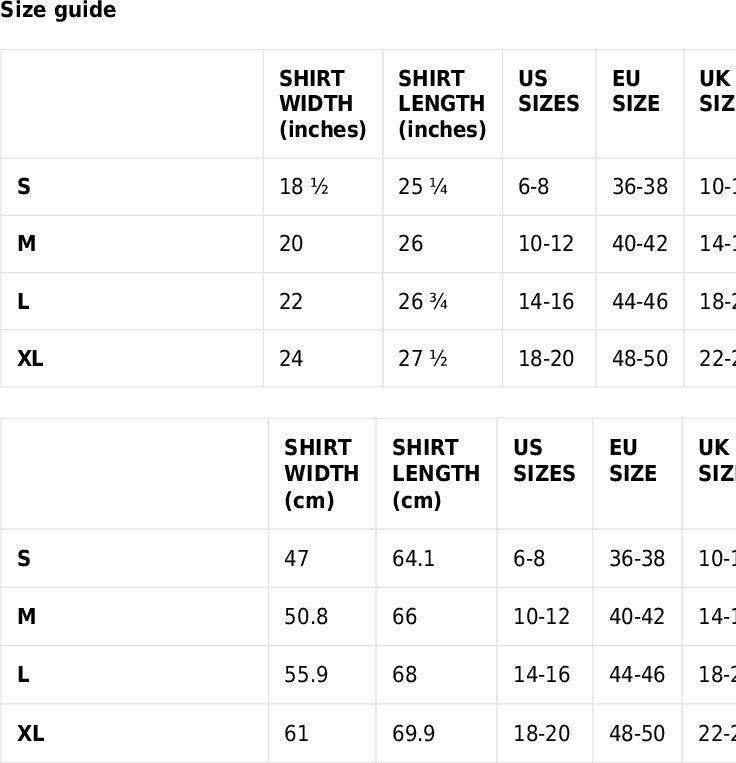Click the 55.9 width value

click(x=306, y=674)
